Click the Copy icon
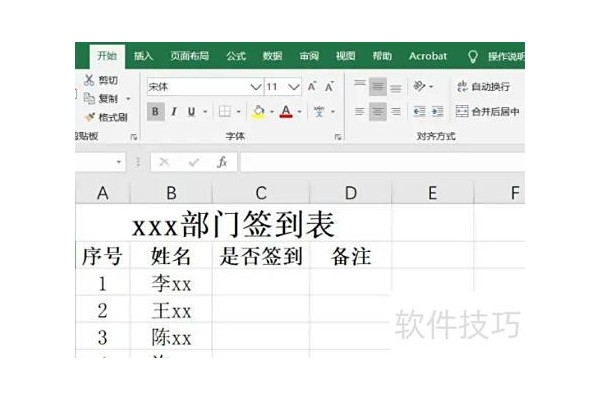The image size is (600, 400). (89, 98)
